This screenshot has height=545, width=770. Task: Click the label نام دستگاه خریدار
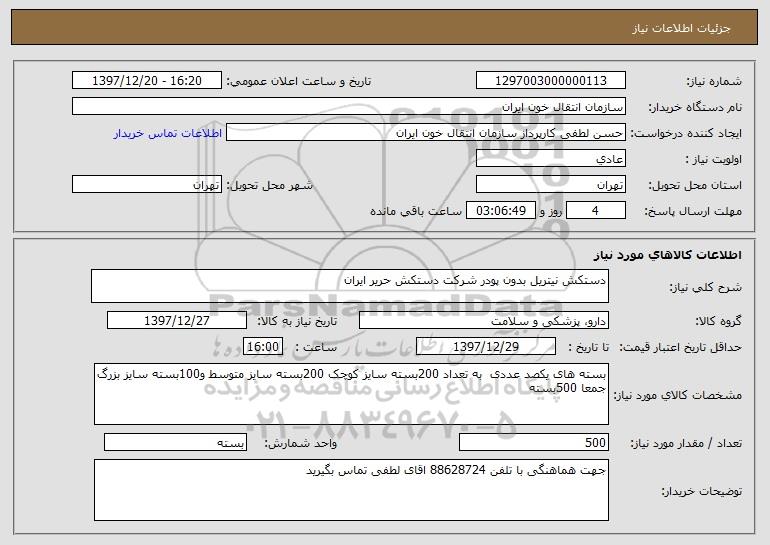click(x=695, y=108)
